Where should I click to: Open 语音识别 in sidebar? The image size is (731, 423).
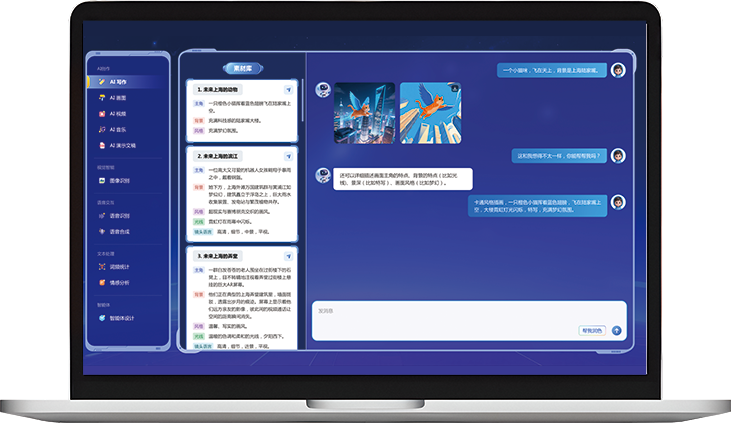click(115, 216)
